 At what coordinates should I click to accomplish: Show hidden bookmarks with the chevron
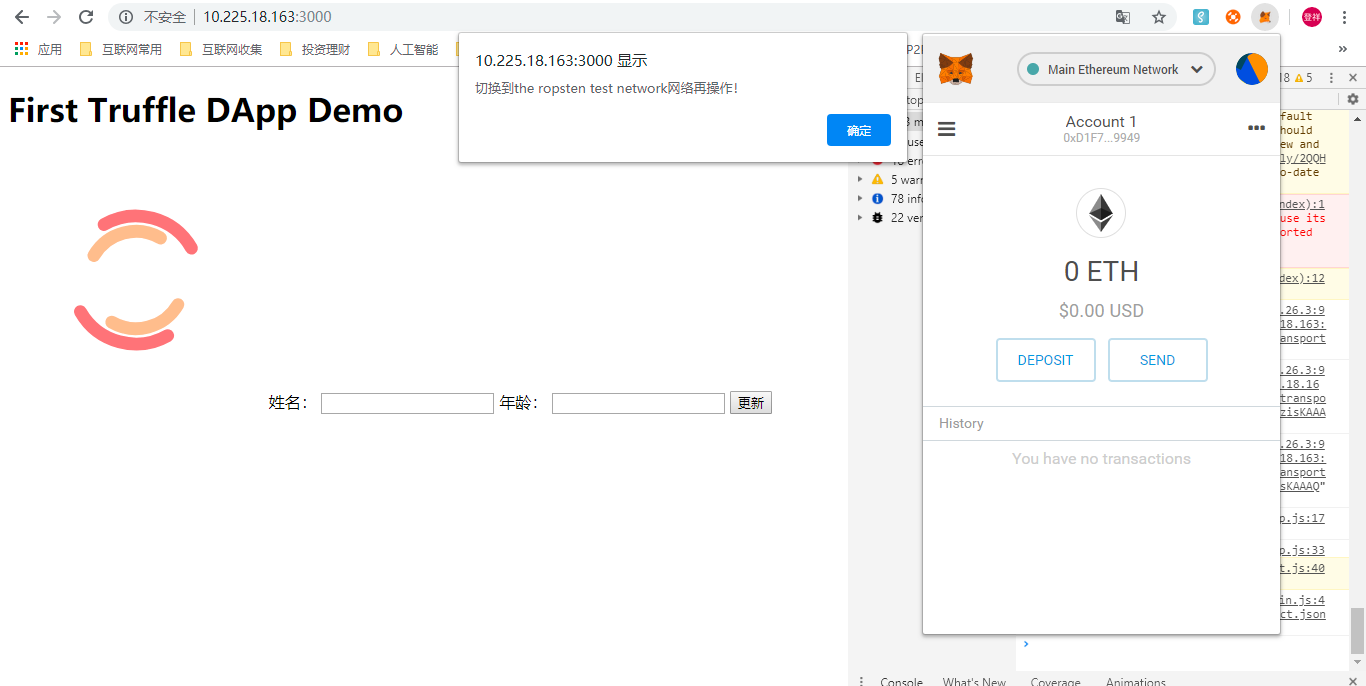[x=1342, y=49]
